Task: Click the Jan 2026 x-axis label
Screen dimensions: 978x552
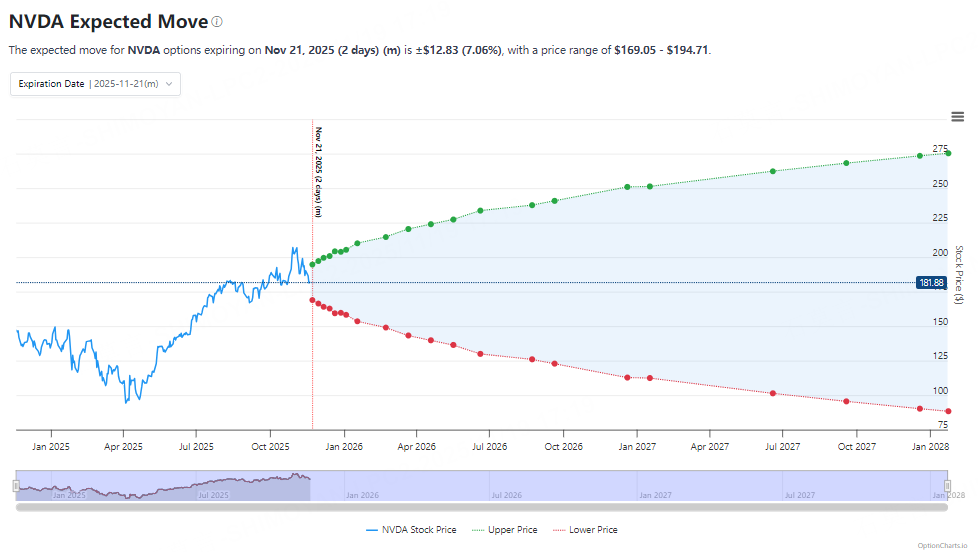Action: click(344, 447)
